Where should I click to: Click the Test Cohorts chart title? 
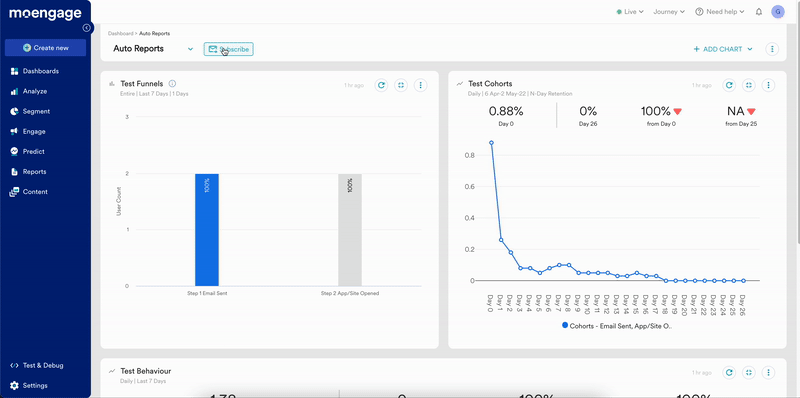490,84
